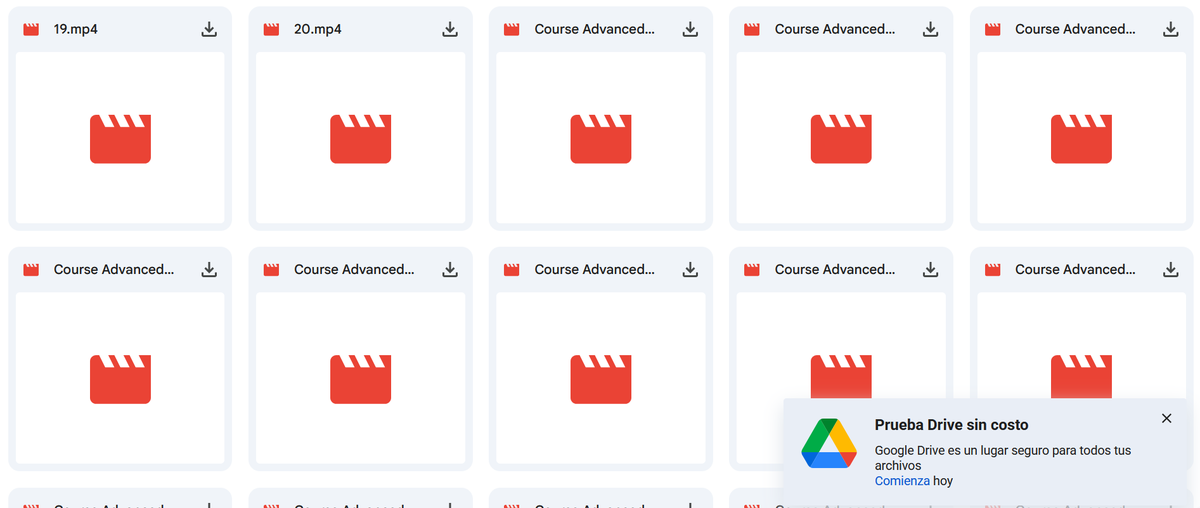Download the 20.mp4 file

pos(450,30)
